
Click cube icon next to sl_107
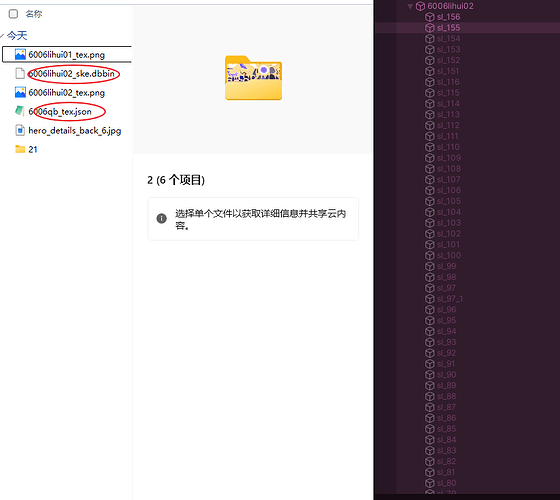(430, 179)
